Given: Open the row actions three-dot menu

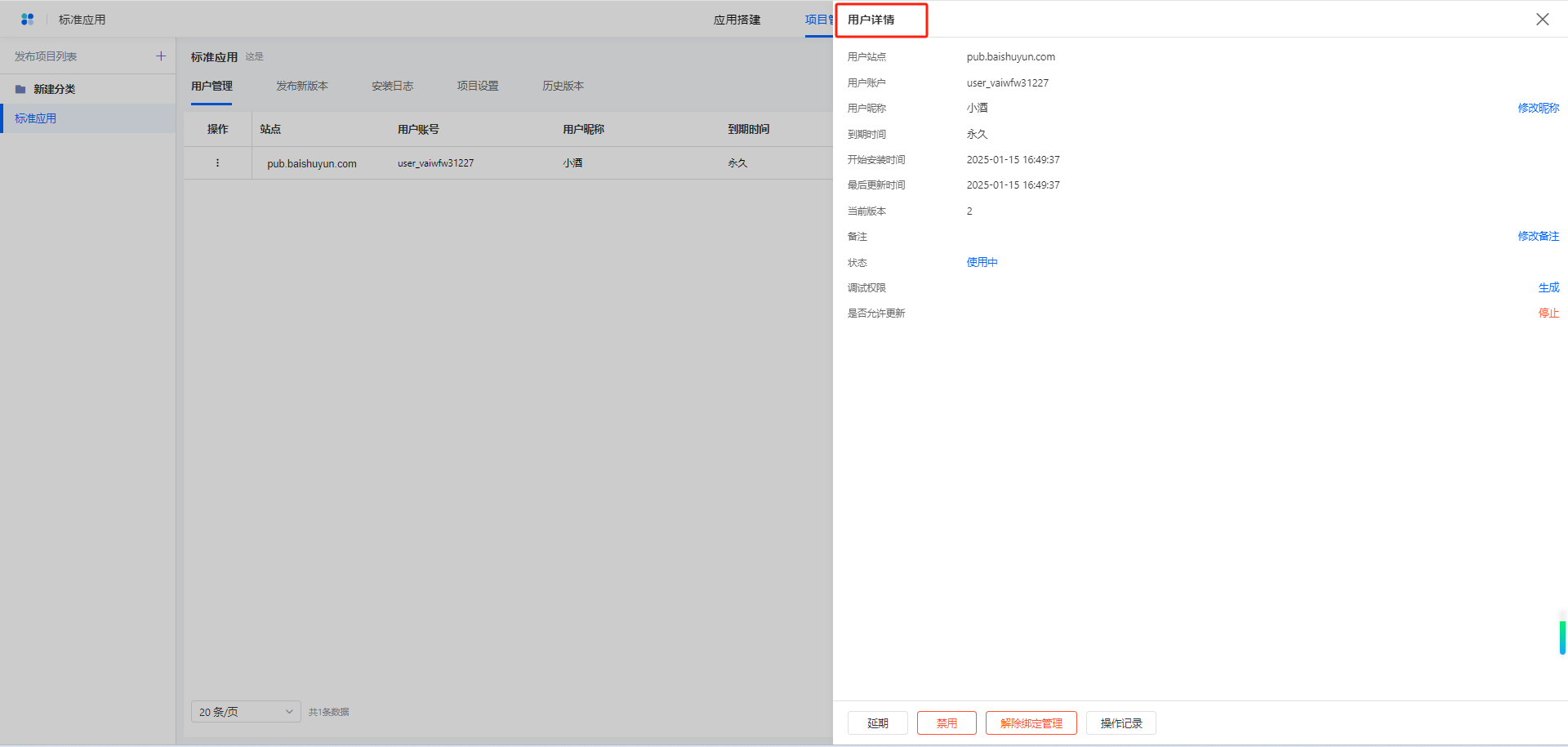Looking at the screenshot, I should [217, 163].
